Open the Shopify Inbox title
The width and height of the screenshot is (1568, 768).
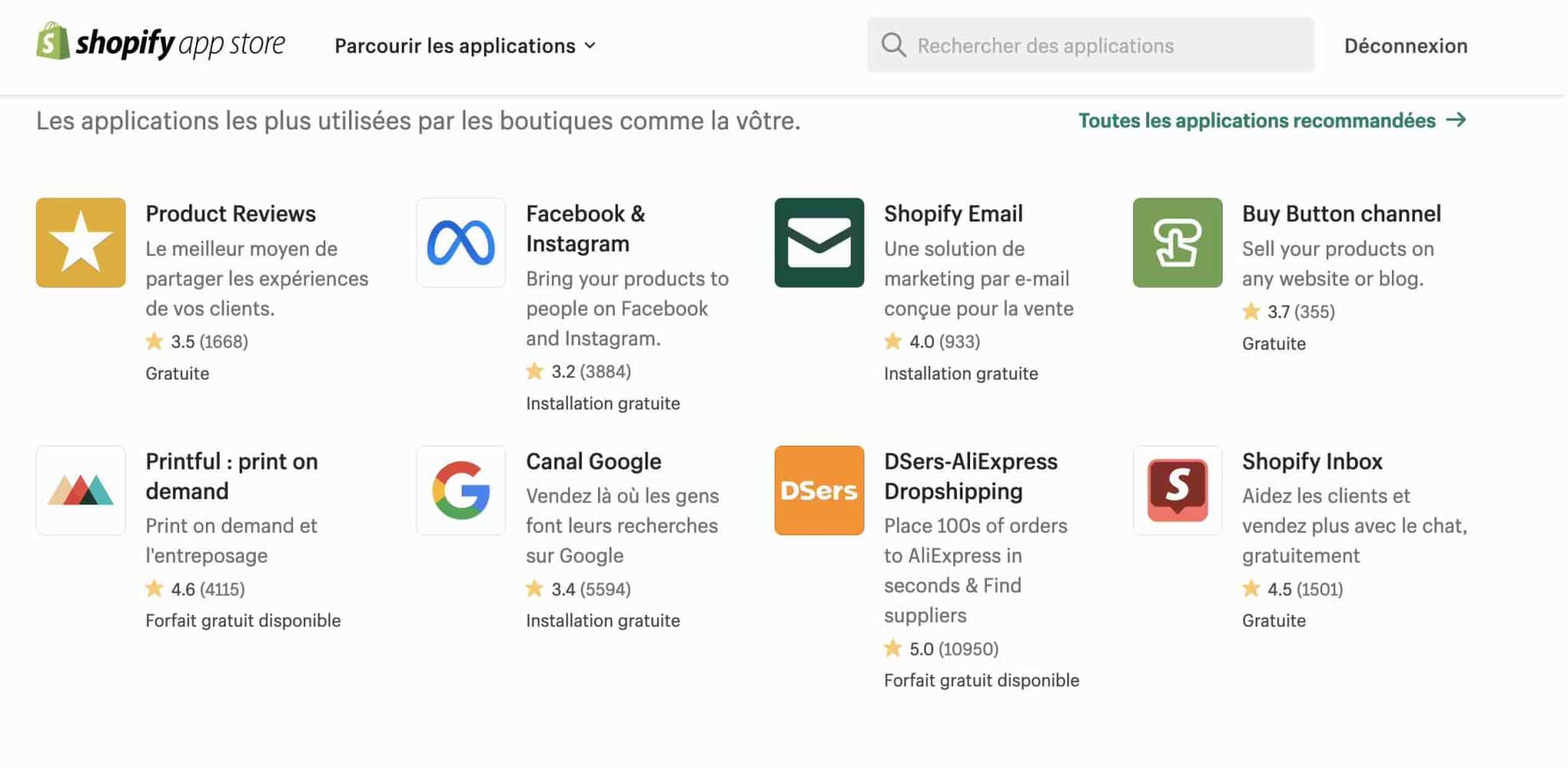tap(1312, 461)
